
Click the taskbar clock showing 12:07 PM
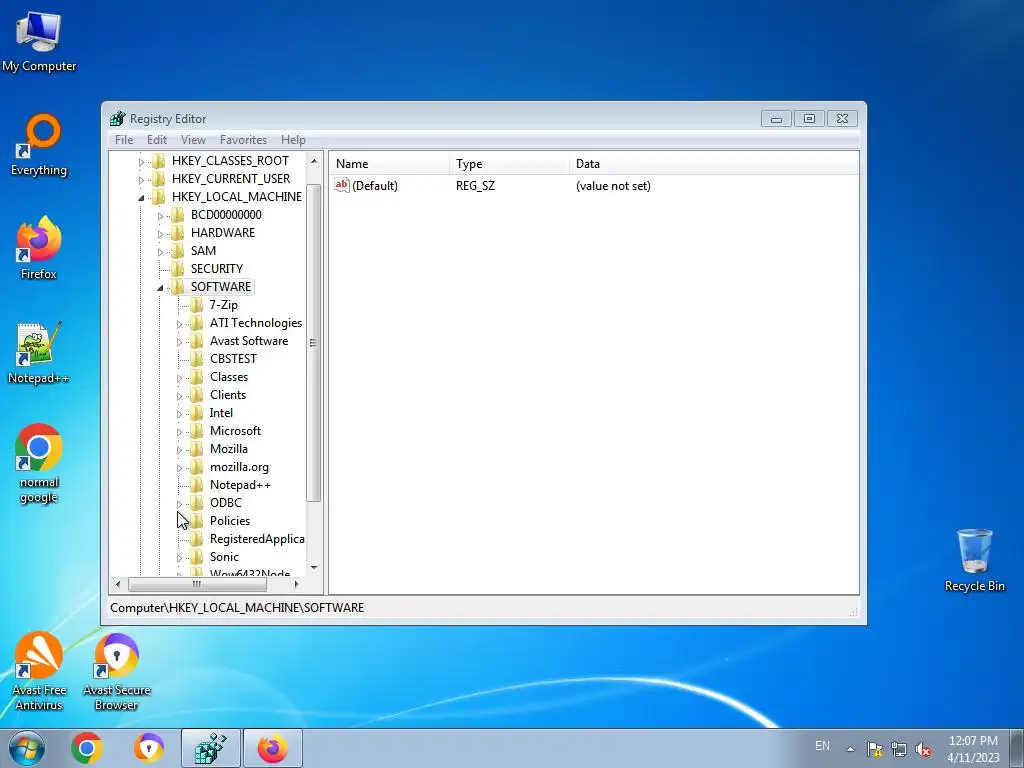coord(973,749)
